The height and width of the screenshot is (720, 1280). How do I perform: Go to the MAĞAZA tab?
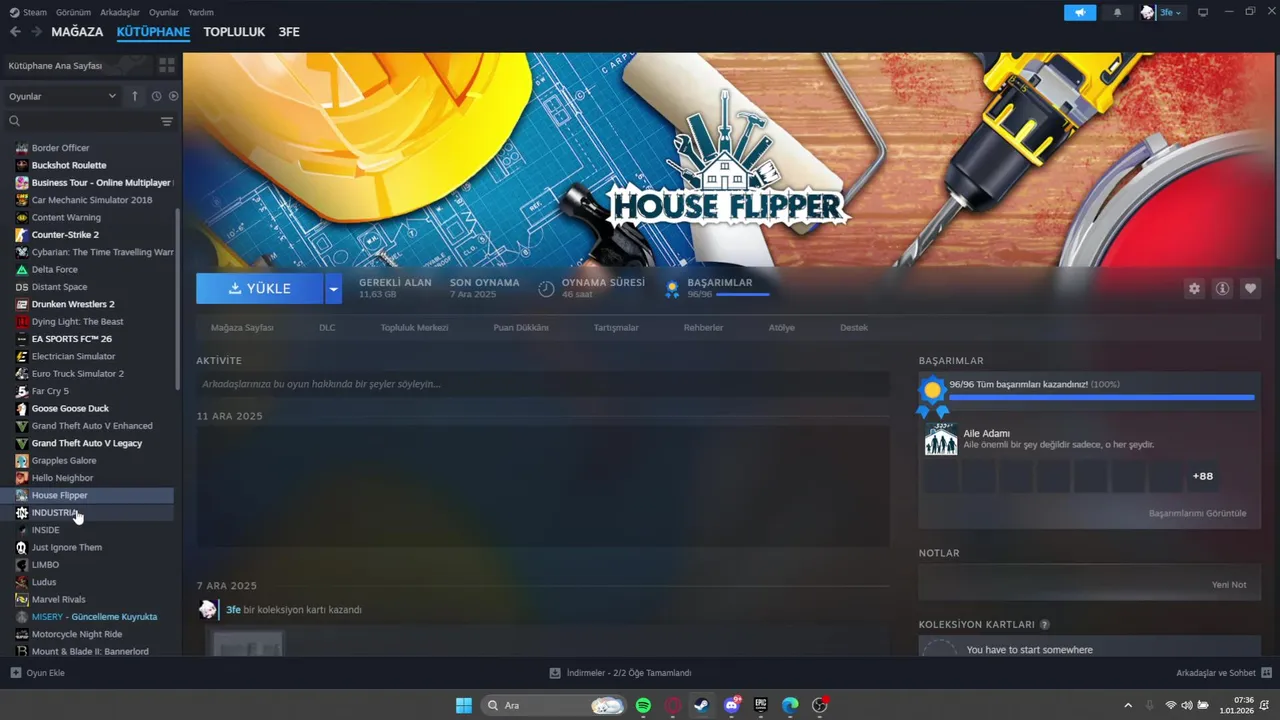(77, 32)
